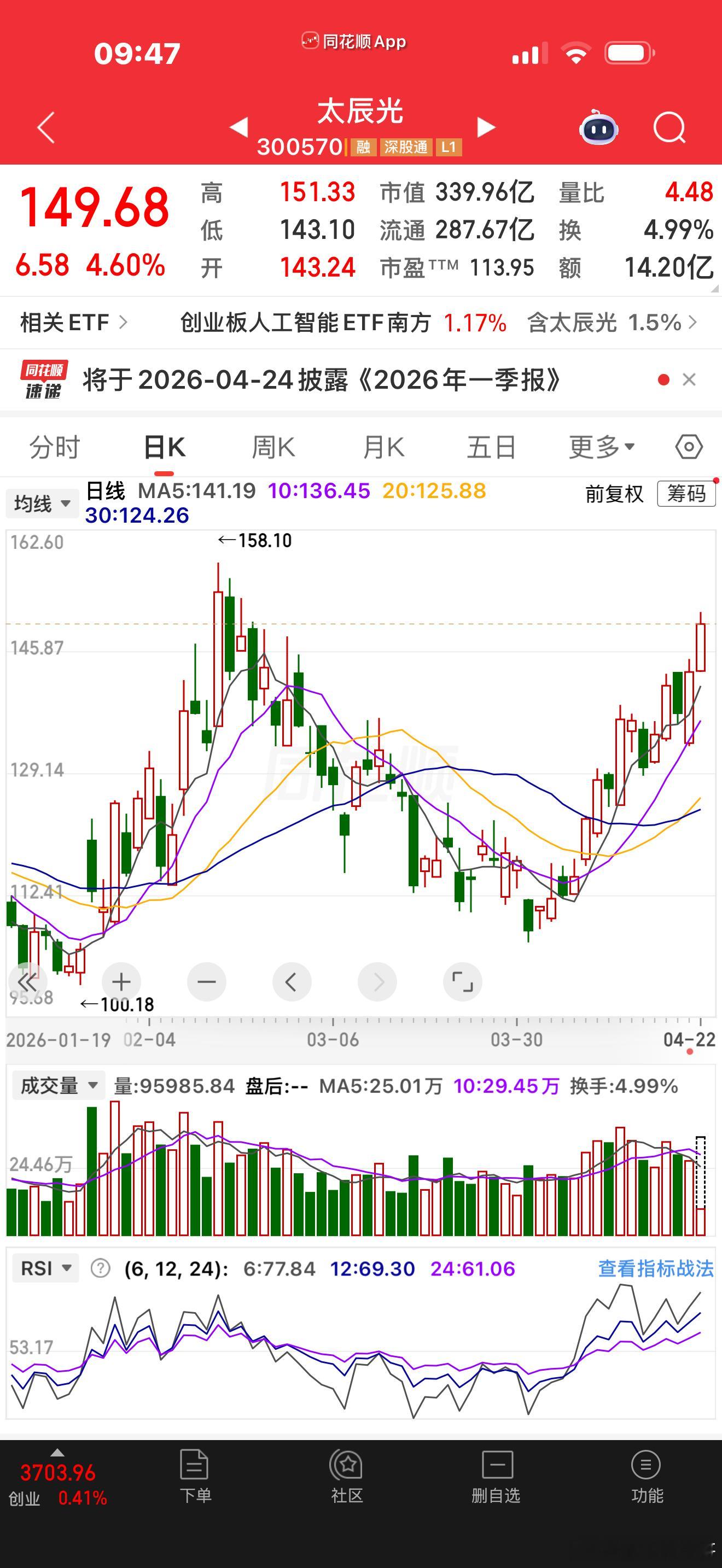Tap the 深股通 badge
This screenshot has width=722, height=1568.
(x=405, y=147)
